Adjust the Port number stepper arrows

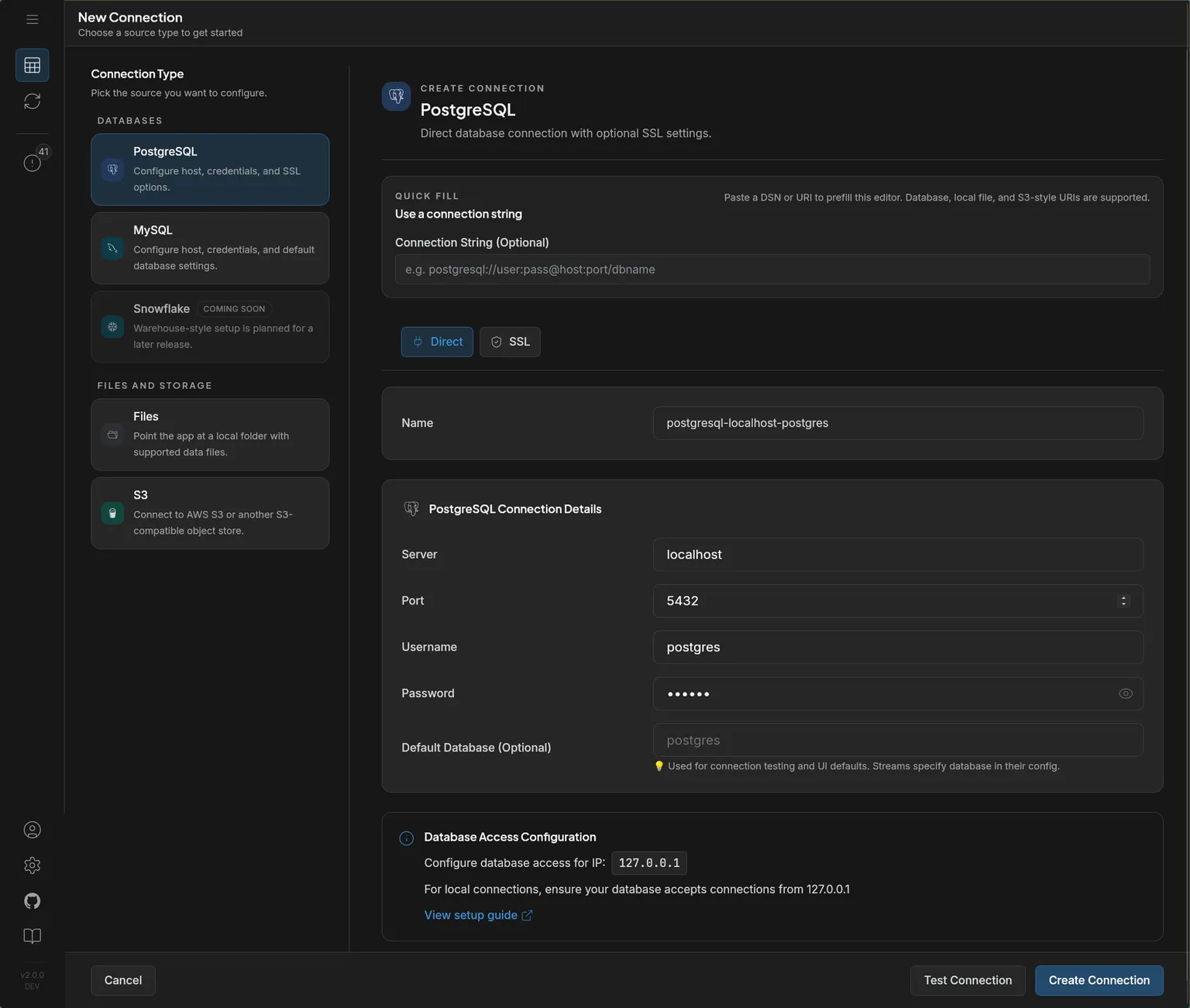point(1123,600)
